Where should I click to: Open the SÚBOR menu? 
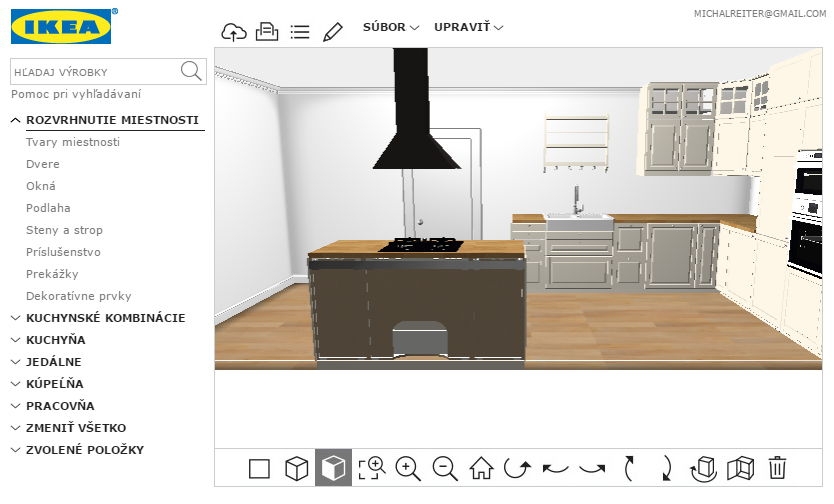tap(390, 27)
